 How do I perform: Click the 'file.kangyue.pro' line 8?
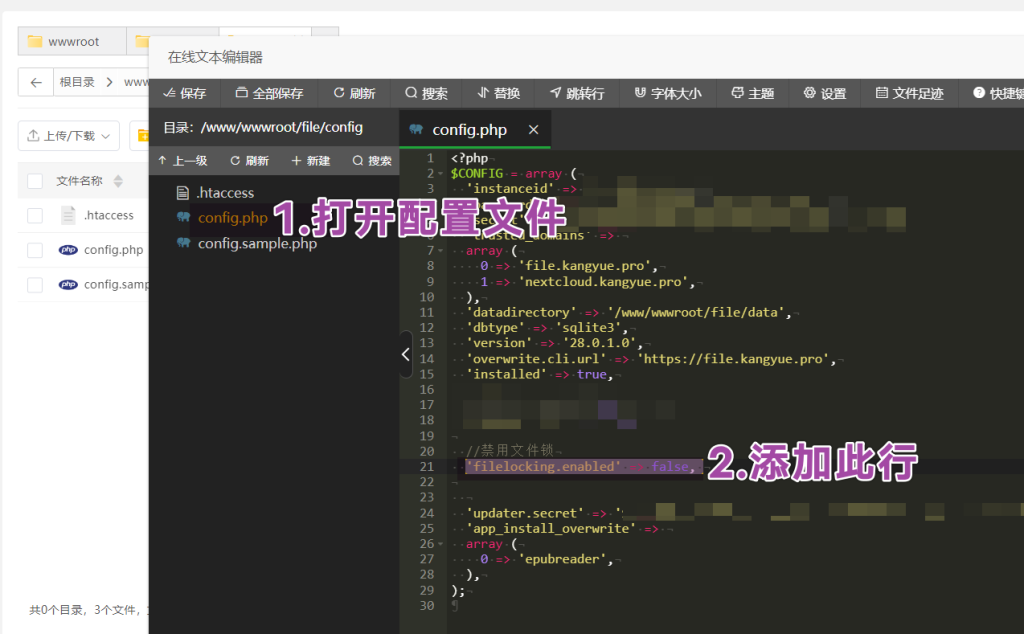coord(569,266)
